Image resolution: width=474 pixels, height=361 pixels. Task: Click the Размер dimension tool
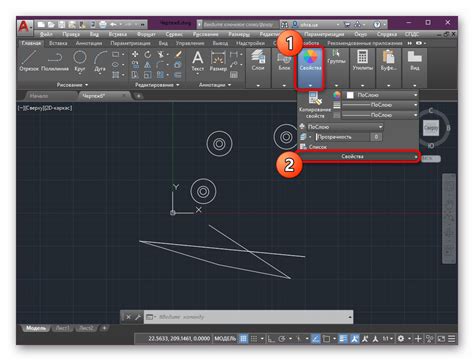[218, 61]
